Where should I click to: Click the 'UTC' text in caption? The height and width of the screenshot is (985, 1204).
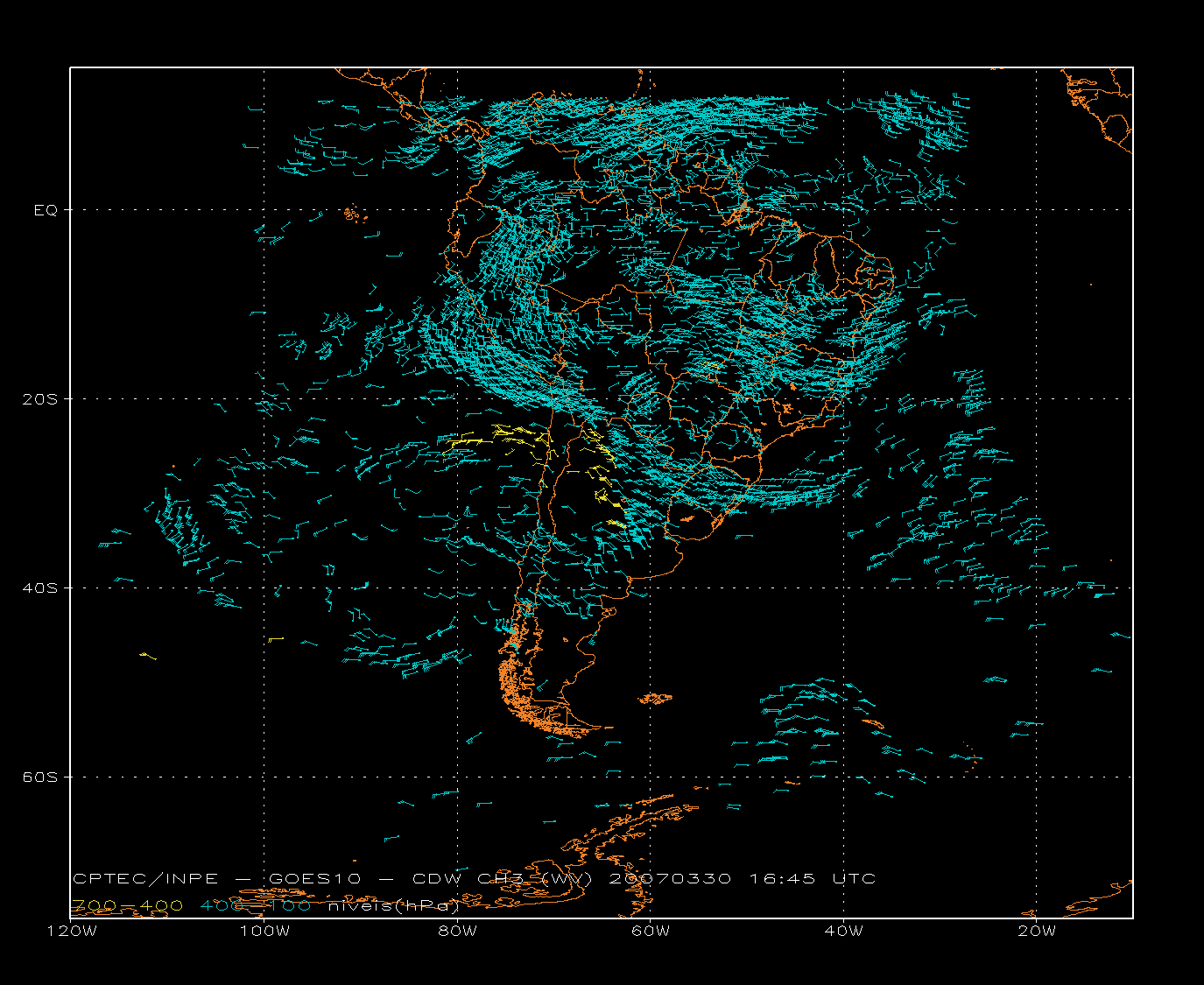(855, 878)
